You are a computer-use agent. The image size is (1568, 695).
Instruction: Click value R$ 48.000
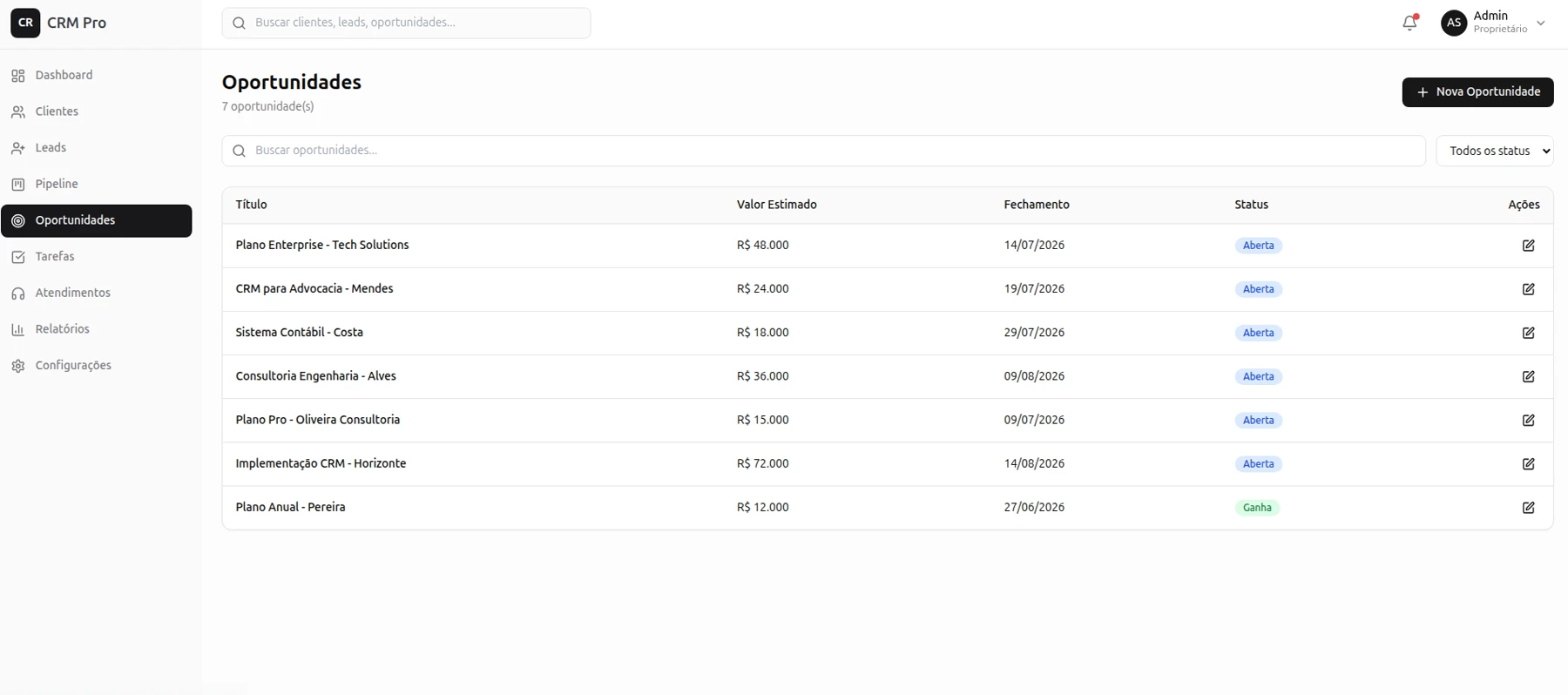[762, 246]
